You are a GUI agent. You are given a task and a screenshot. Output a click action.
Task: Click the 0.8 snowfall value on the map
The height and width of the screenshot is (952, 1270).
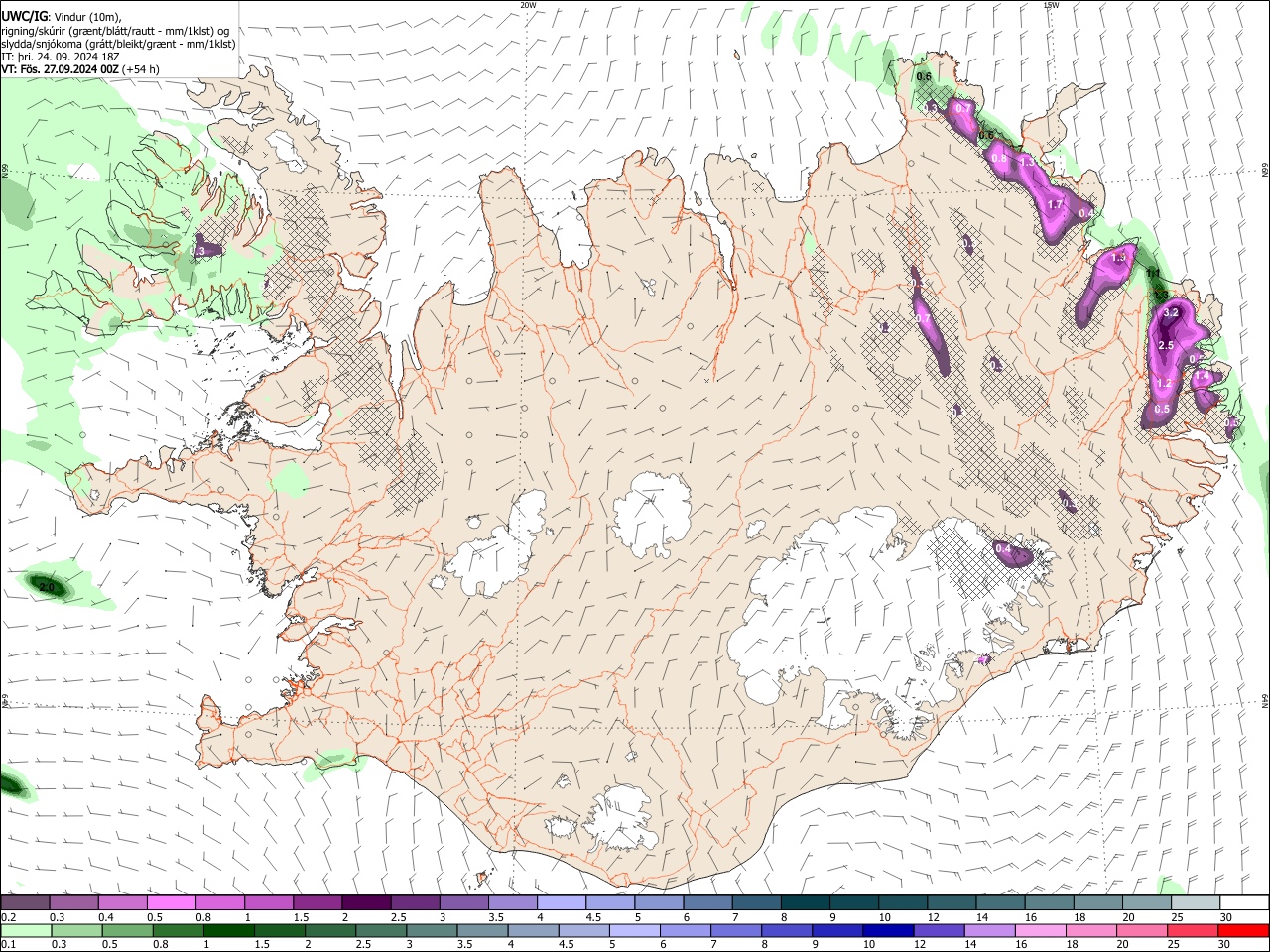(x=999, y=159)
